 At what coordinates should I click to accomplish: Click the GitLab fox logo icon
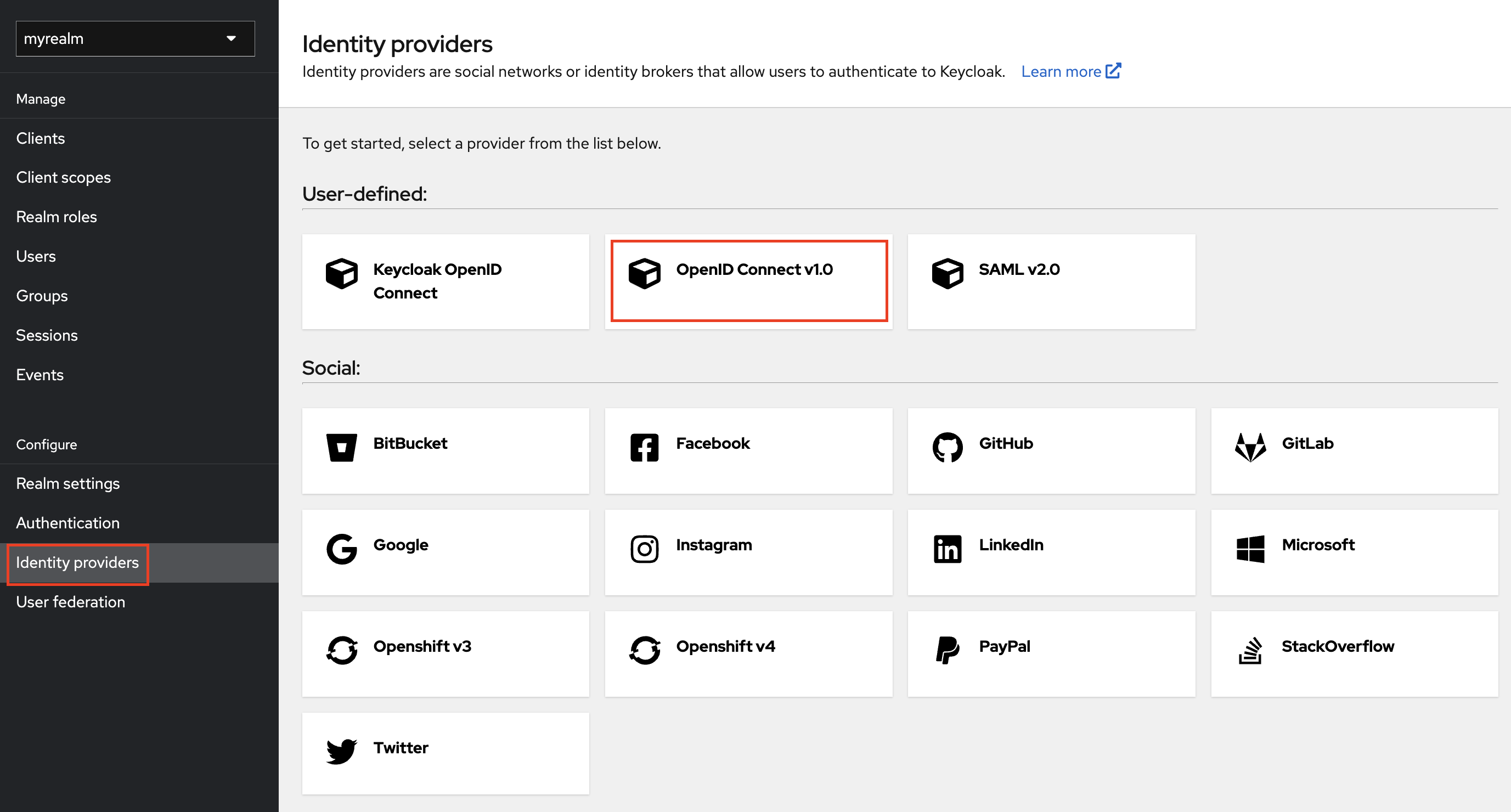1250,448
